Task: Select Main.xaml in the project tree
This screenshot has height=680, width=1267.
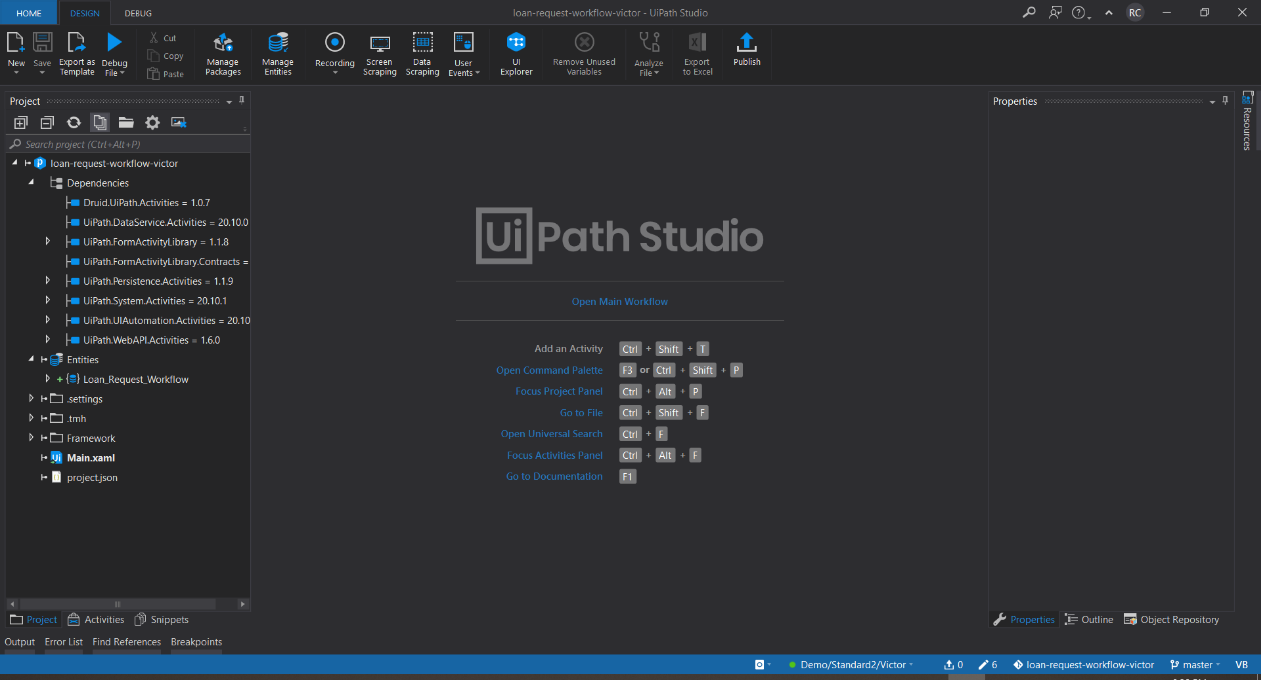Action: (91, 458)
